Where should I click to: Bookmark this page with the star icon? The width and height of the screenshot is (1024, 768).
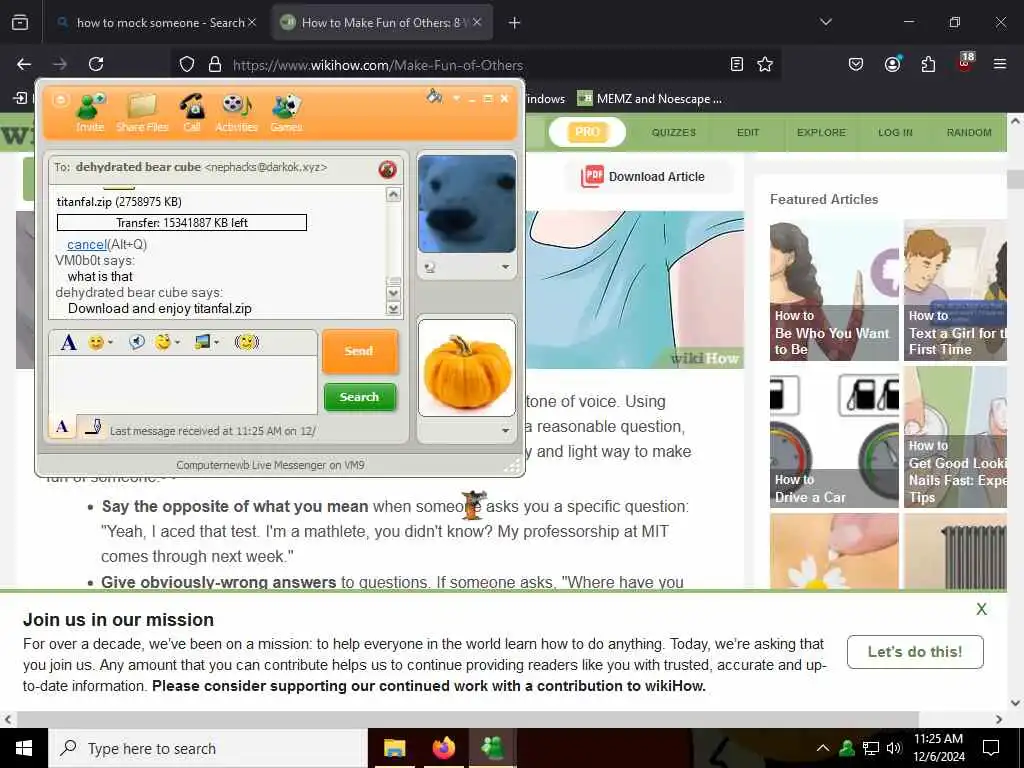click(765, 64)
